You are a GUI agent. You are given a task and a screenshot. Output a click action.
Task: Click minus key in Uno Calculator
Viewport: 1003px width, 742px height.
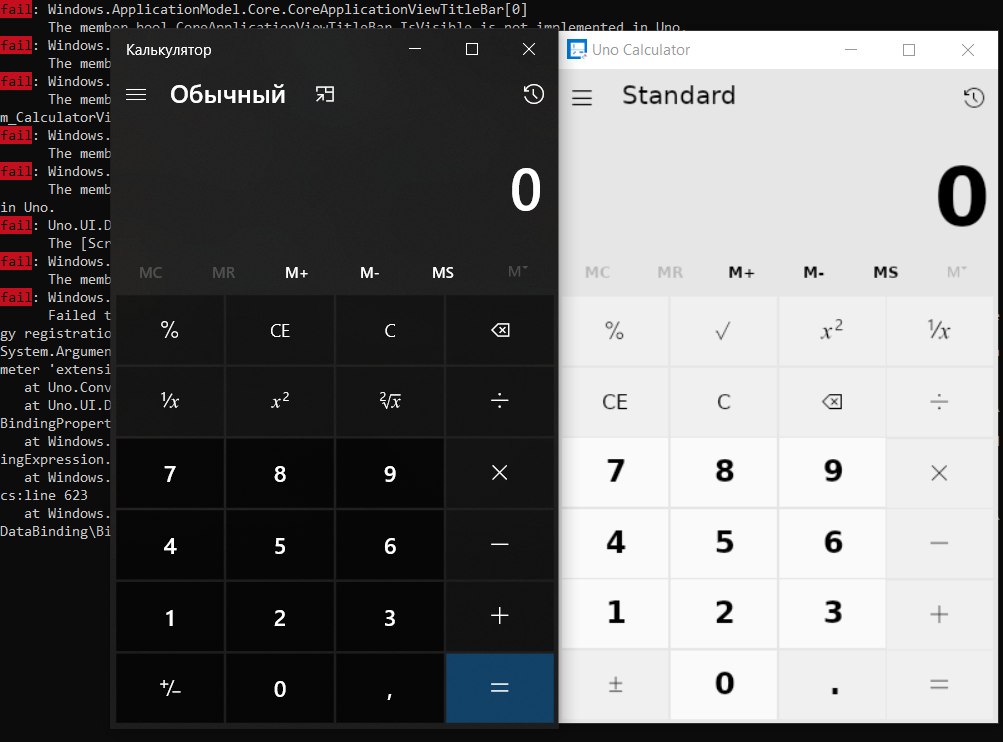coord(939,543)
